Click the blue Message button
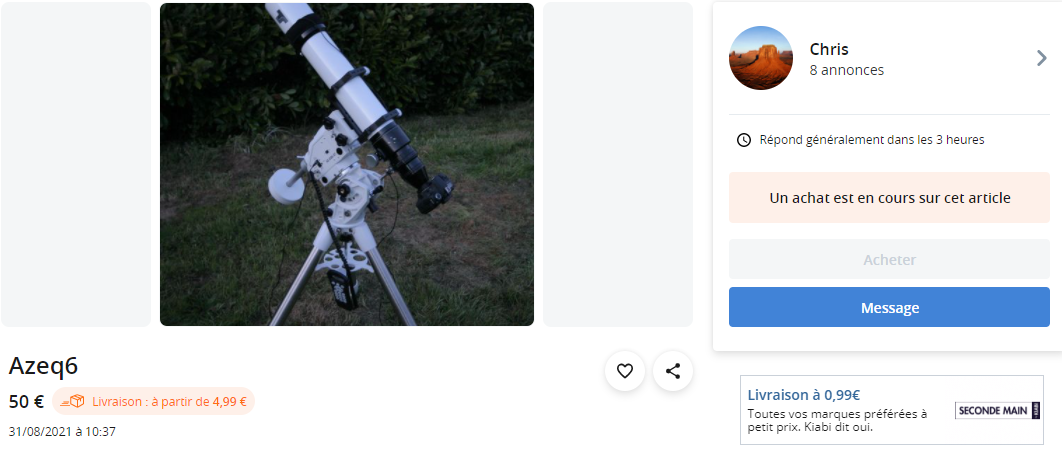This screenshot has width=1062, height=453. tap(889, 307)
